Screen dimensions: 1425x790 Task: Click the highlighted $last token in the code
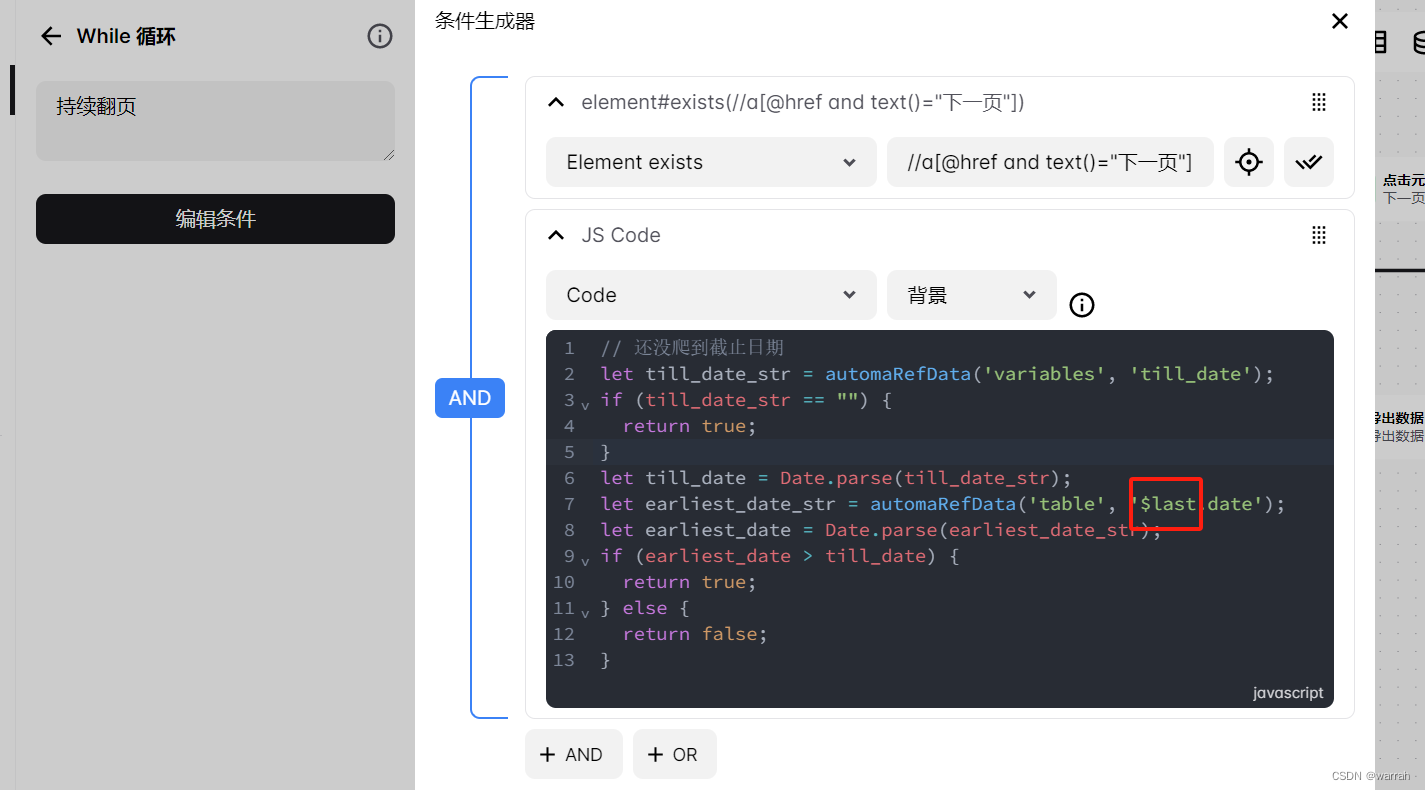pos(1165,503)
